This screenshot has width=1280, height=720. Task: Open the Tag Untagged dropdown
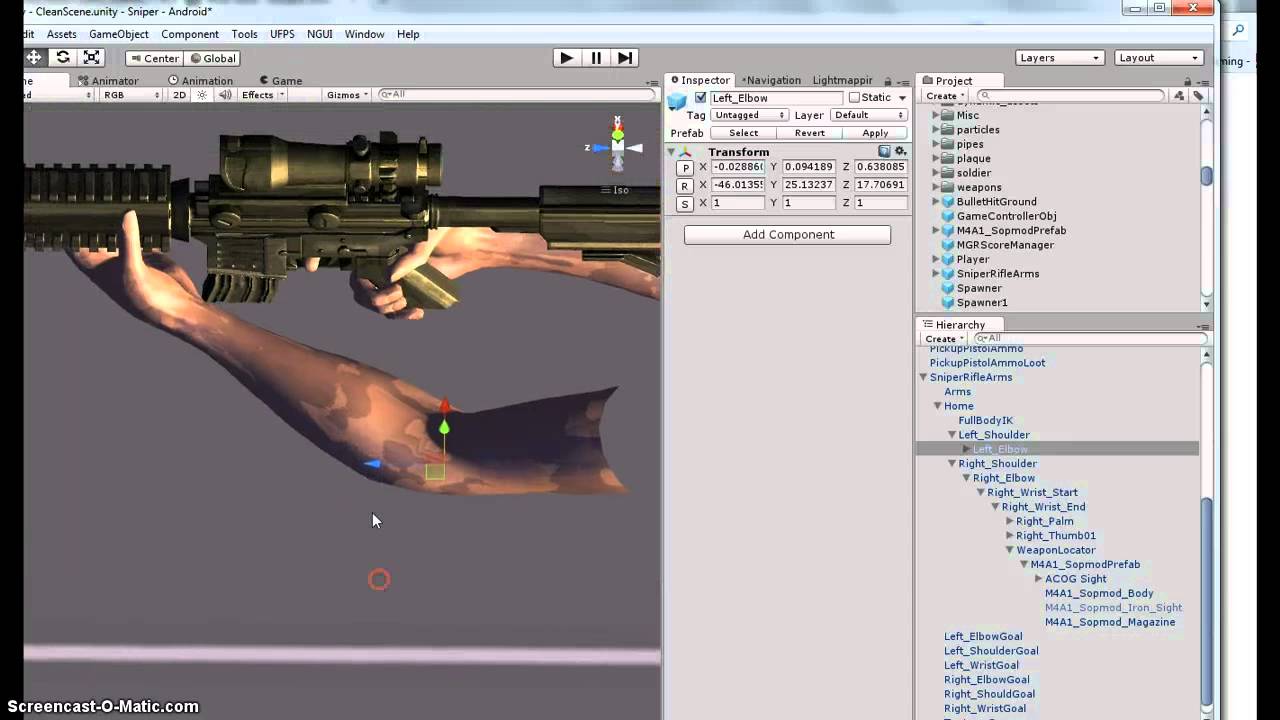point(749,115)
